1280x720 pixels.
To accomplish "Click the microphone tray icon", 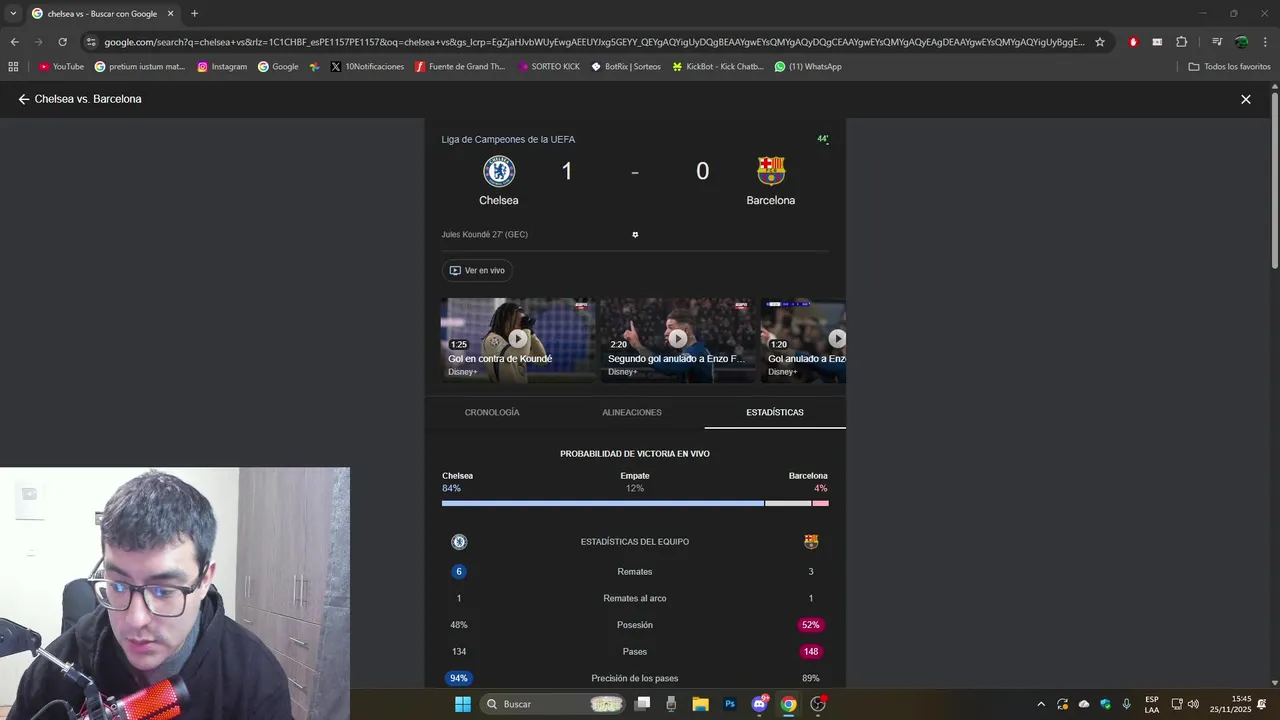I will (1127, 704).
